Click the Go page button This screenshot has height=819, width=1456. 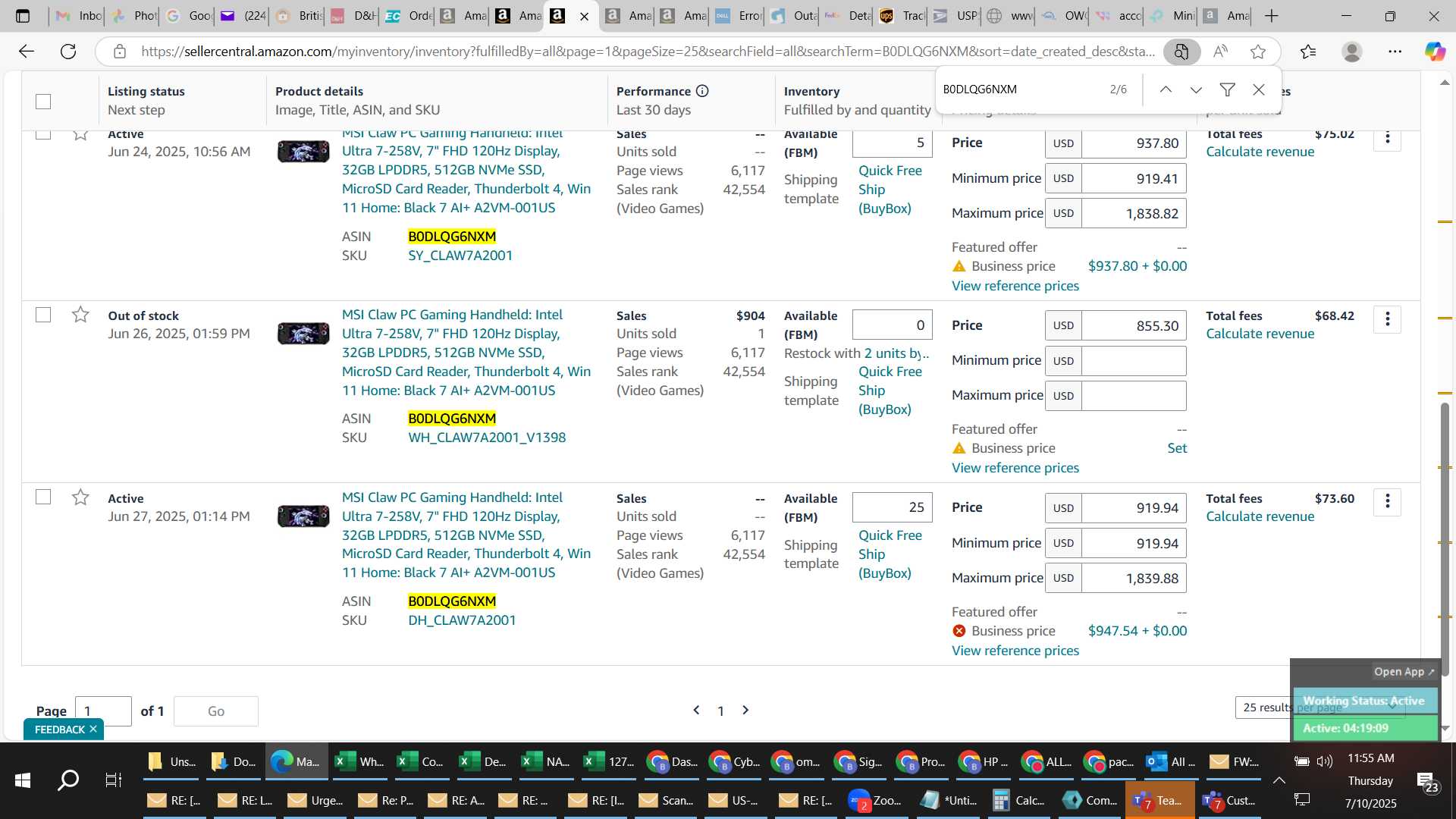(216, 711)
